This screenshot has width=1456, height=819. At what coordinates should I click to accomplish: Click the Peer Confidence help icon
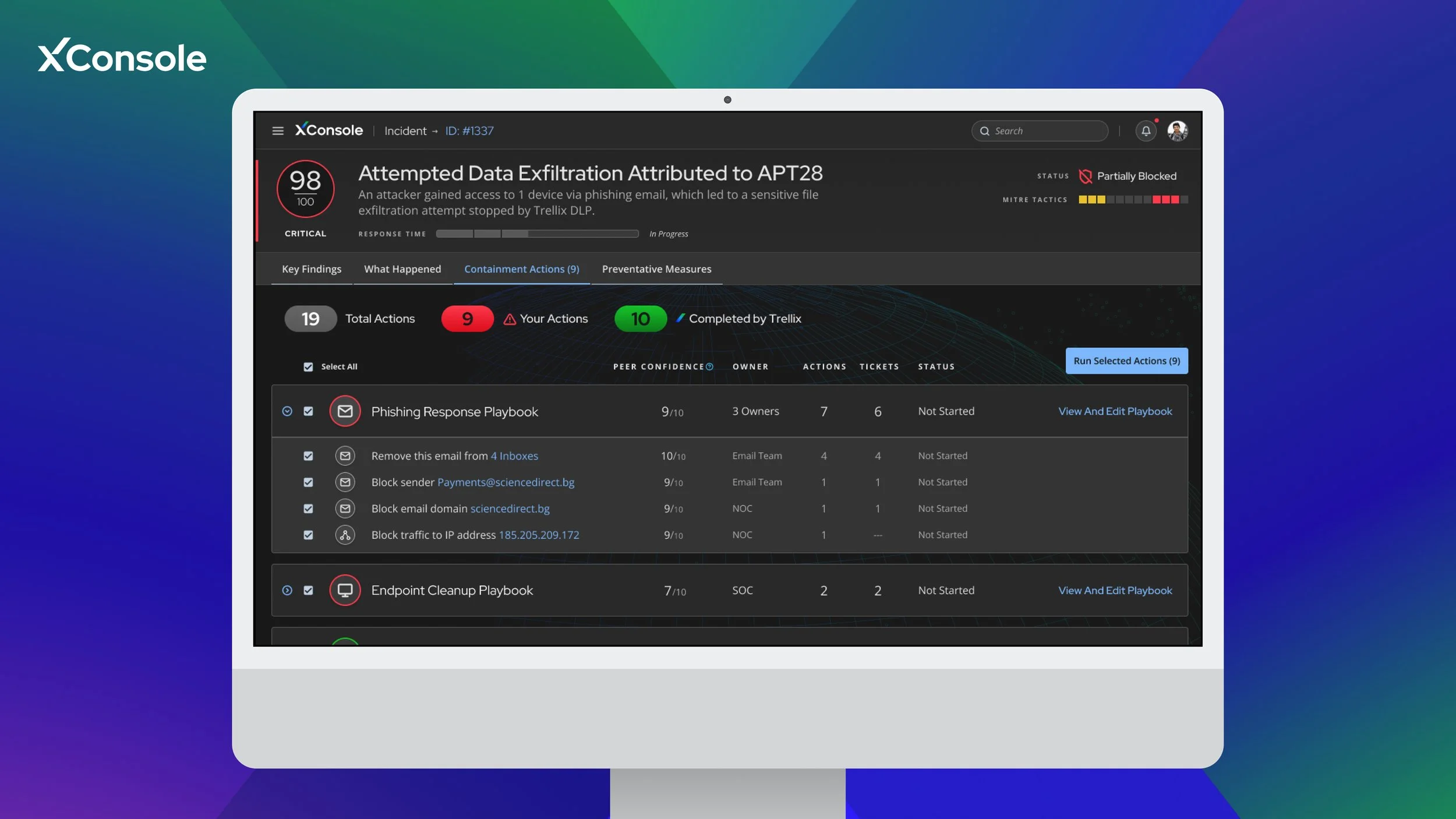click(709, 366)
